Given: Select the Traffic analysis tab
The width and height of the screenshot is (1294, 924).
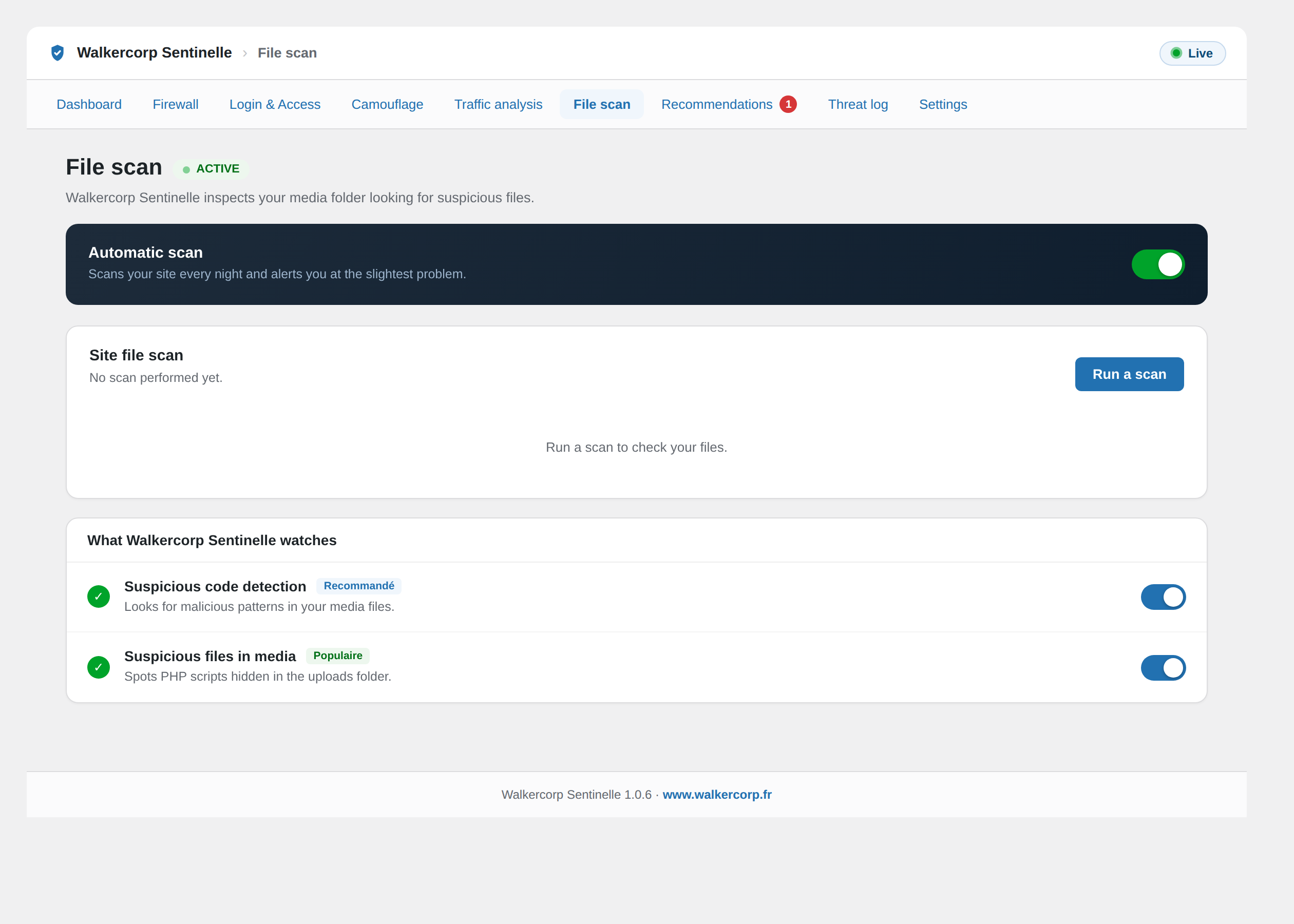Looking at the screenshot, I should [498, 104].
